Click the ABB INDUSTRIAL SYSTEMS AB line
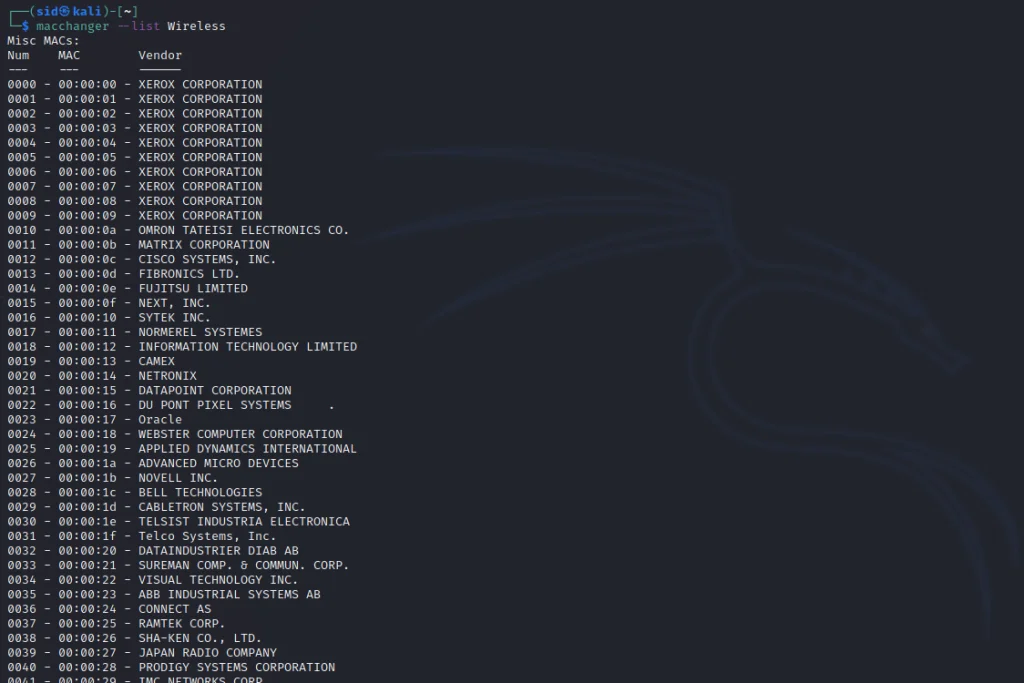This screenshot has height=683, width=1024. (x=164, y=594)
